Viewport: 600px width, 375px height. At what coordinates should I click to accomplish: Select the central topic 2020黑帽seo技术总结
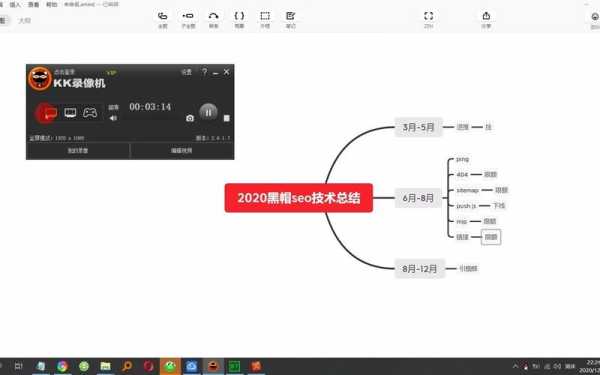tap(298, 198)
